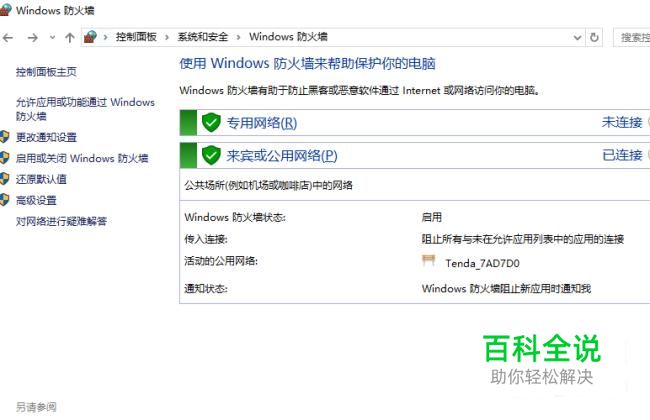The width and height of the screenshot is (650, 420).
Task: Click the 已连接 status text
Action: [622, 155]
